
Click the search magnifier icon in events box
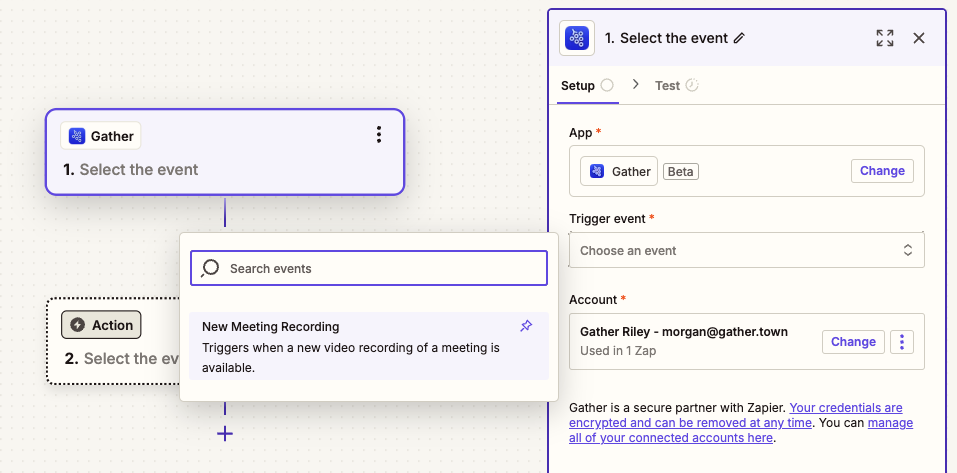pyautogui.click(x=210, y=268)
